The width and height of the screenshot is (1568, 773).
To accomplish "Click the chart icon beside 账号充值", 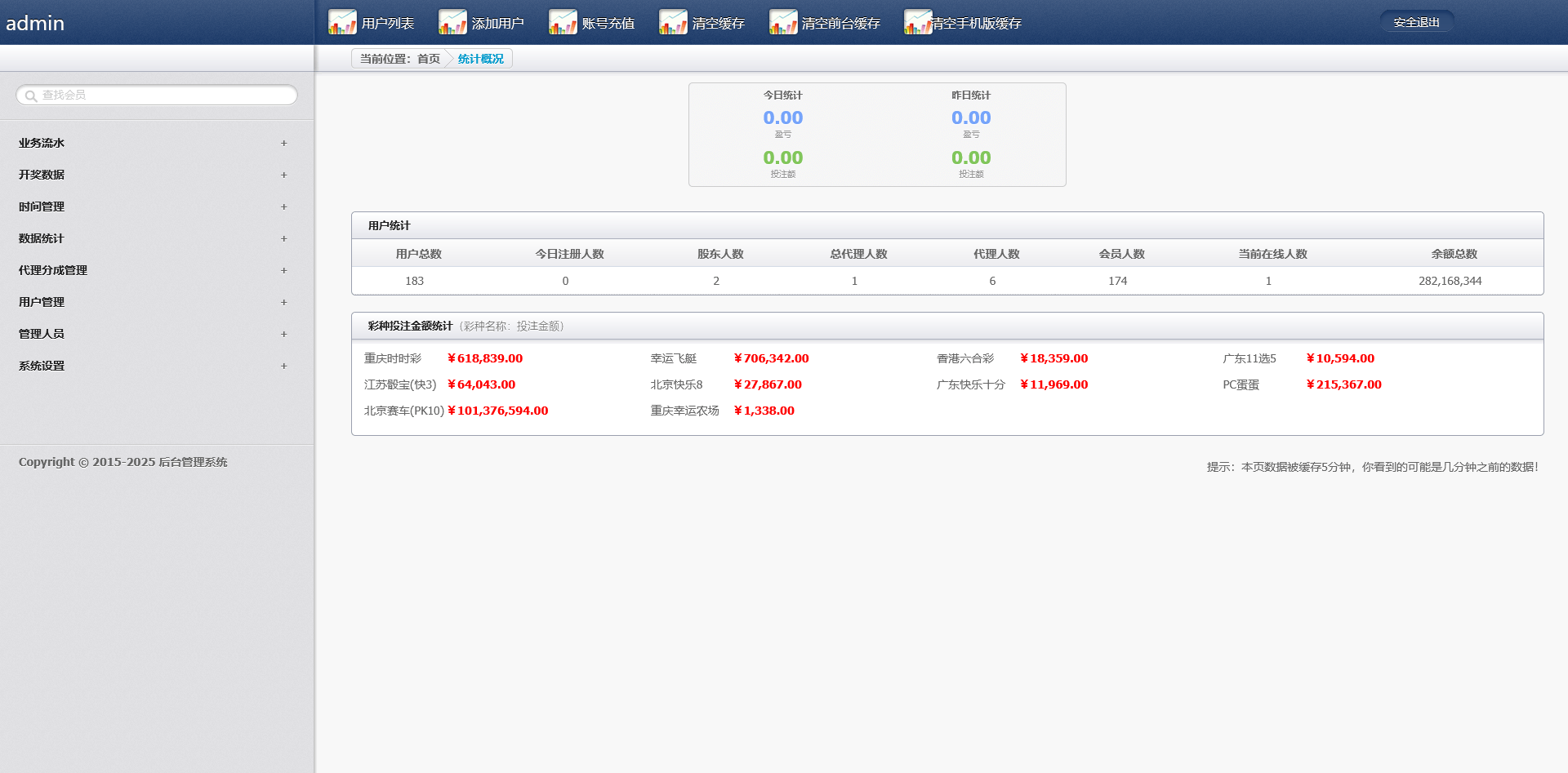I will point(563,22).
